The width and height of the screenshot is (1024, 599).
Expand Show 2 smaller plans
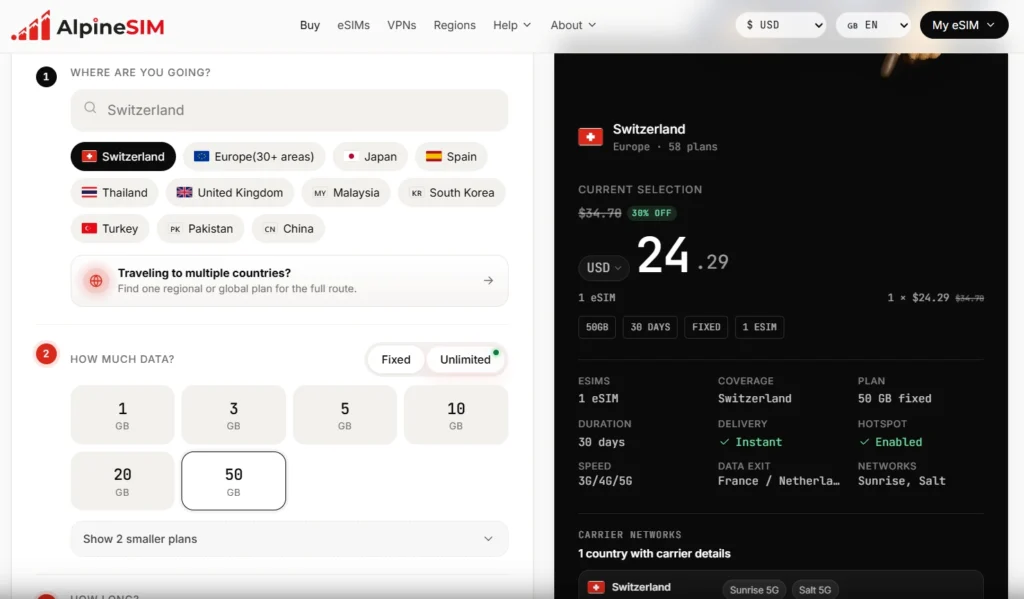tap(289, 539)
